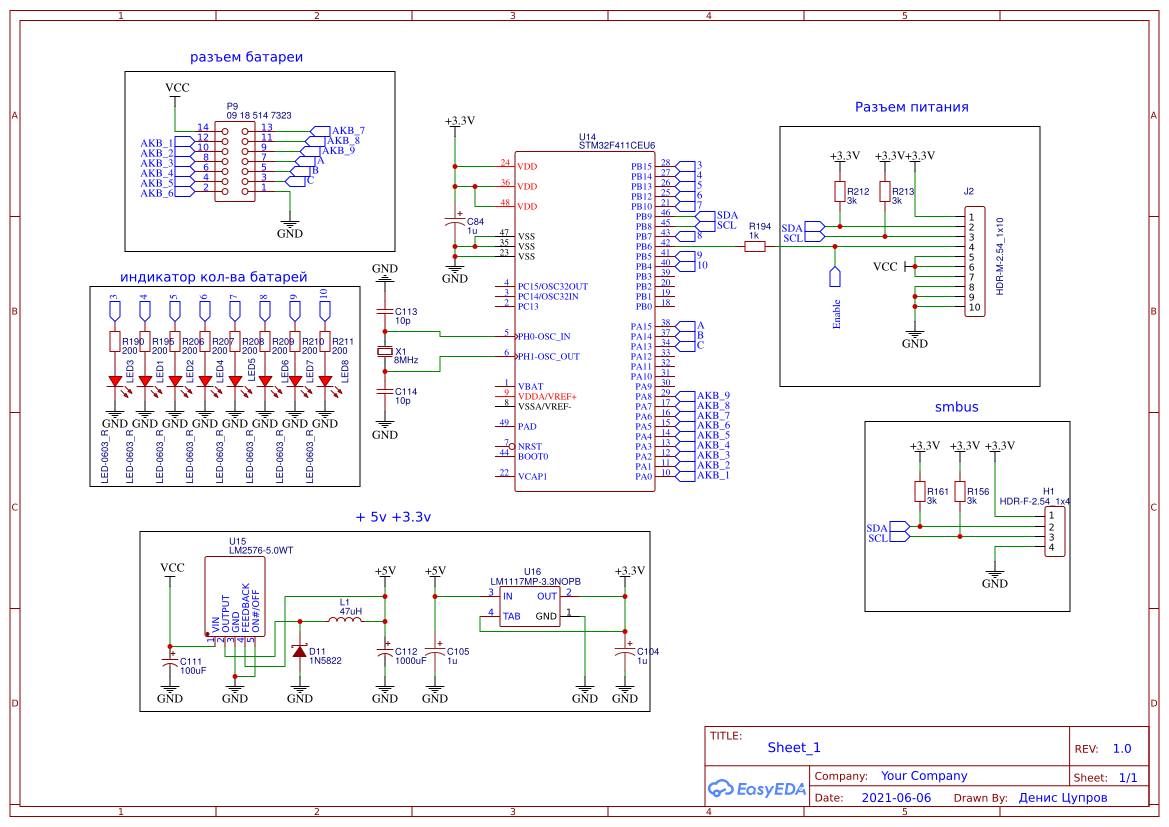Click the REV value 1.0

click(1121, 747)
